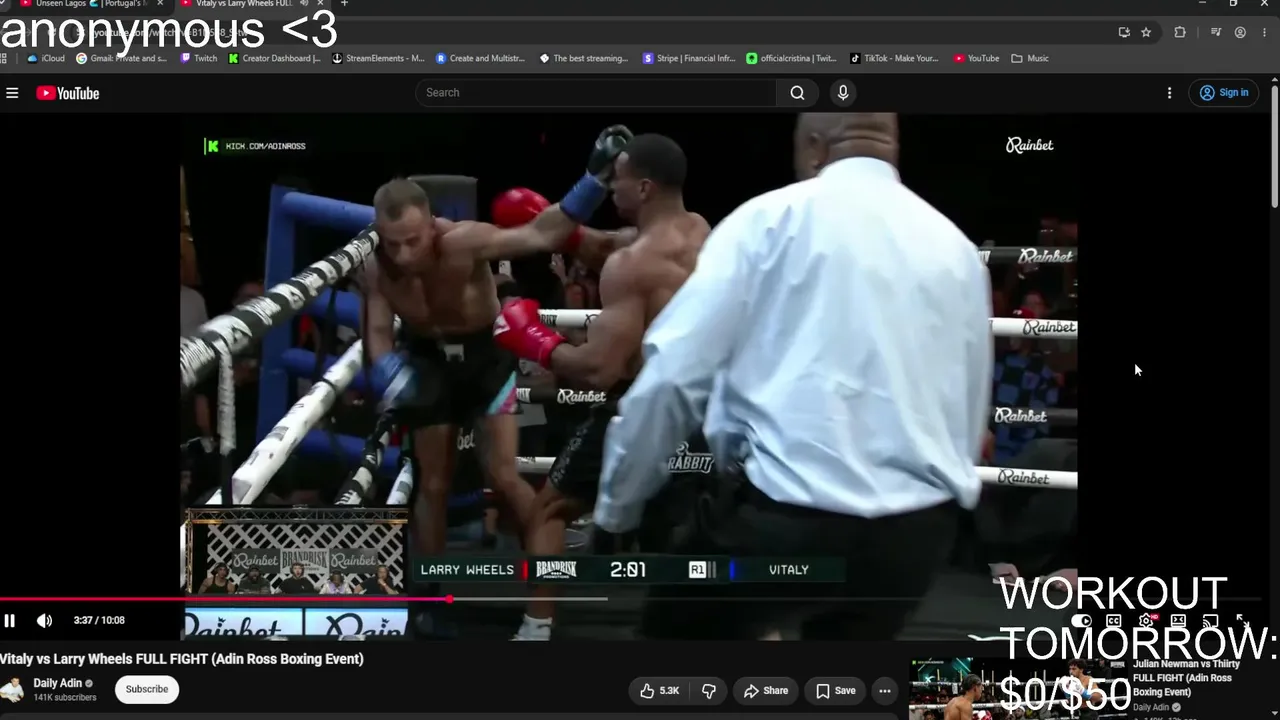
Task: Open the Gmail bookmark
Action: pos(122,58)
